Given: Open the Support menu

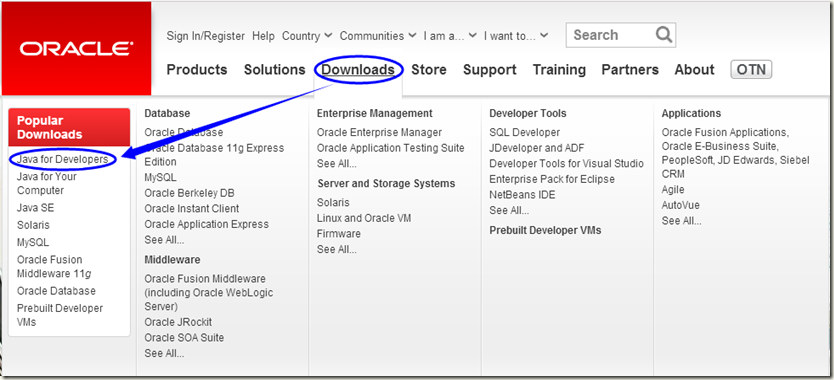Looking at the screenshot, I should tap(490, 70).
